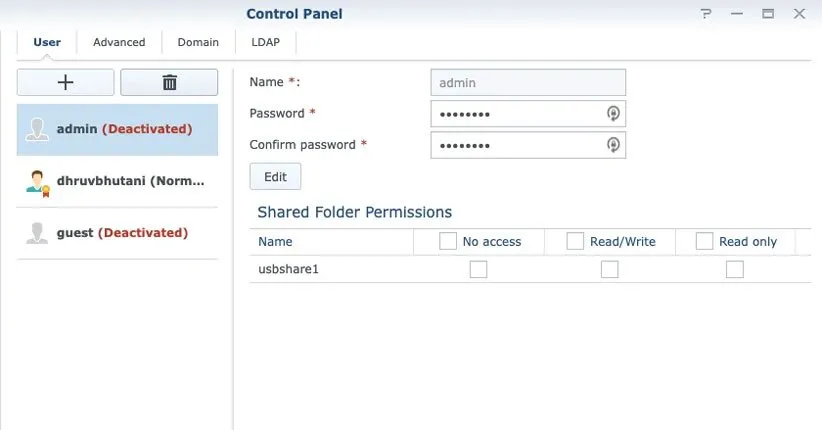Reveal Confirm password using its eye icon
The image size is (822, 430).
(614, 145)
